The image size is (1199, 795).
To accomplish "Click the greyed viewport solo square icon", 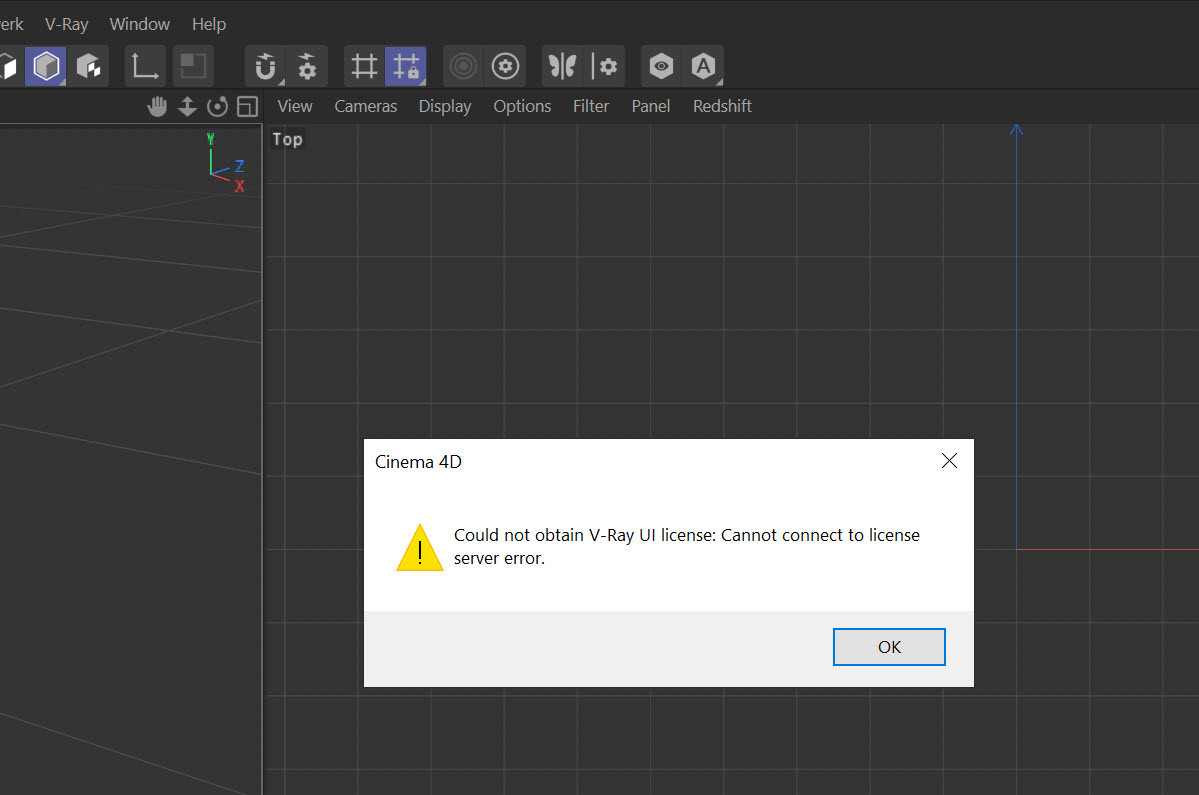I will [x=193, y=67].
